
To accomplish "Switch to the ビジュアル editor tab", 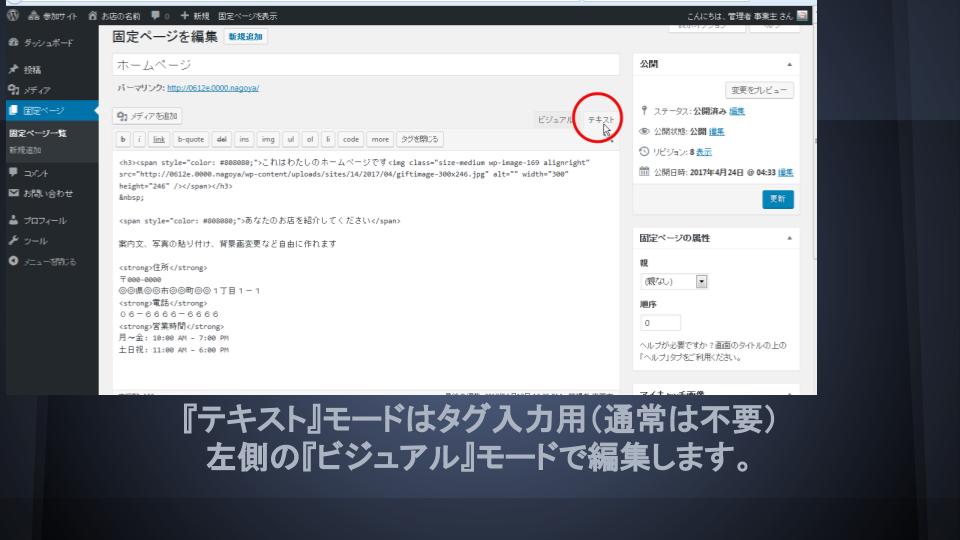I will [555, 119].
